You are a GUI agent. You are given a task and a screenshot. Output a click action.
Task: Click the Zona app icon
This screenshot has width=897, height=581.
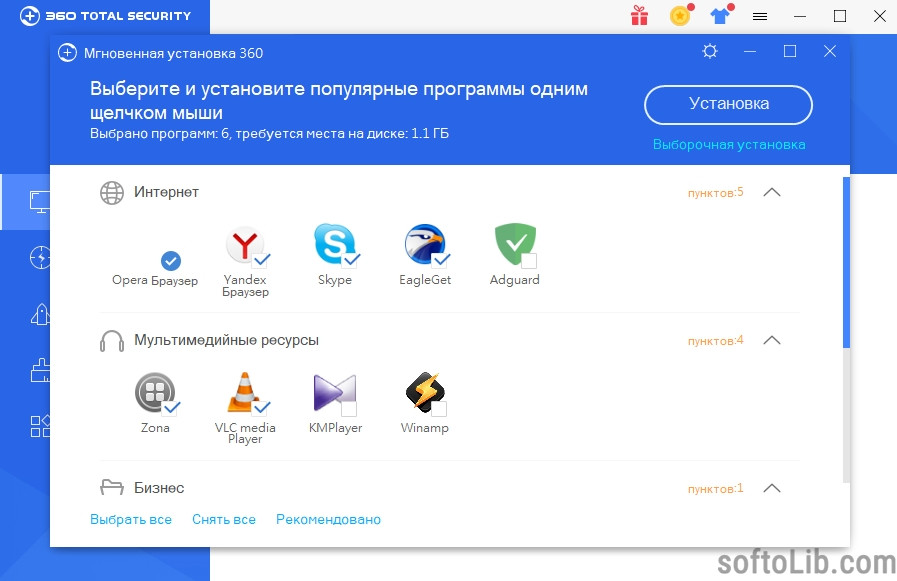(x=155, y=392)
